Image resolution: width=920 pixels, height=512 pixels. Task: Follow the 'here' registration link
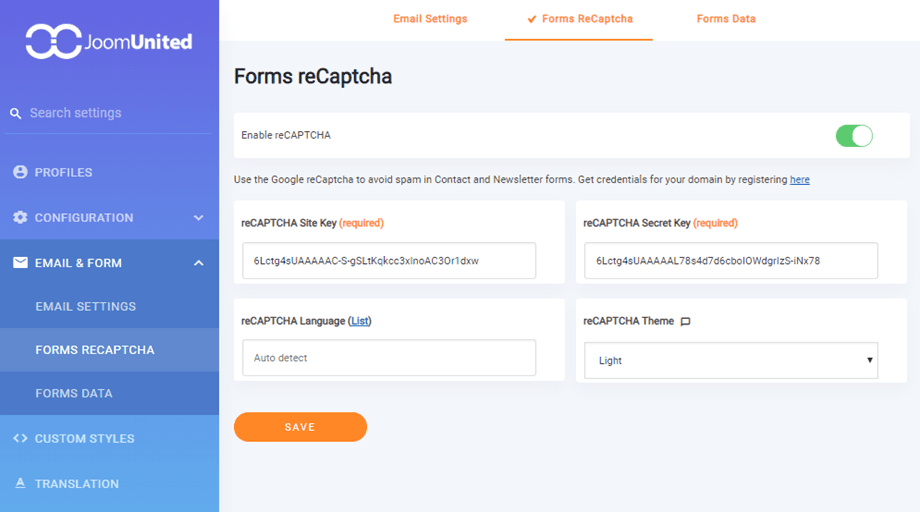coord(799,179)
